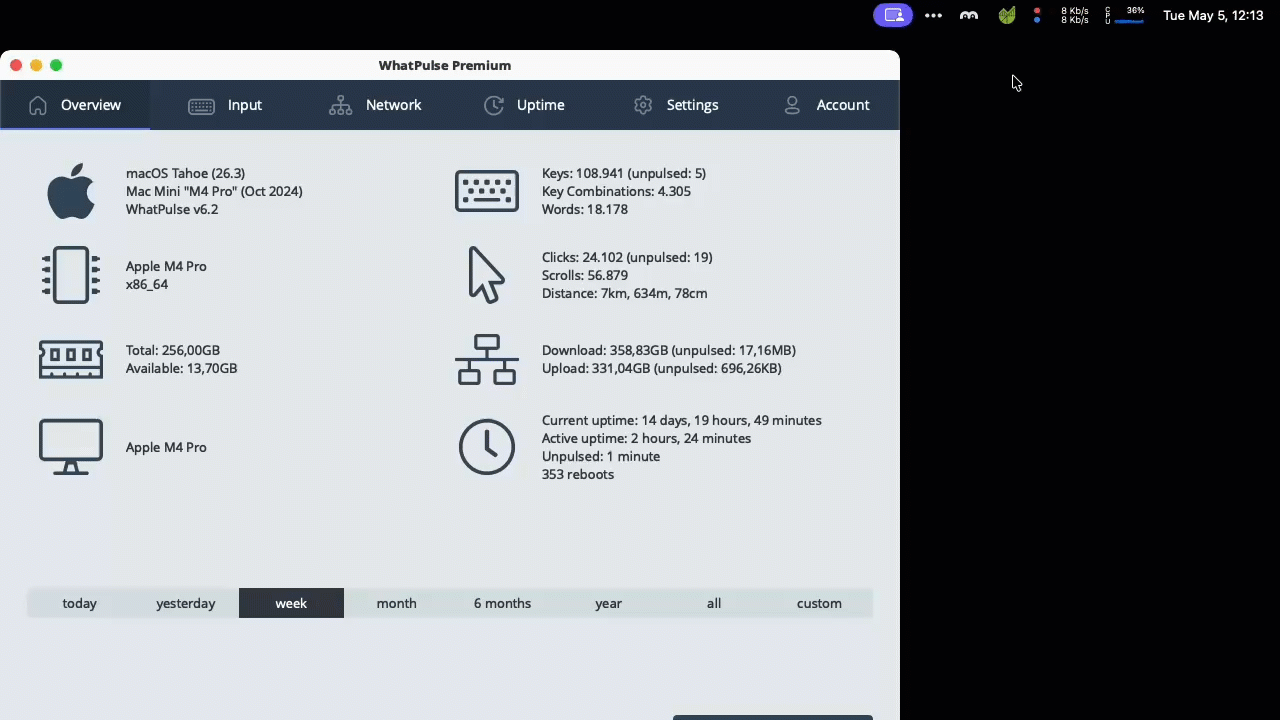Click the clock uptime icon
Viewport: 1280px width, 720px height.
tap(487, 447)
